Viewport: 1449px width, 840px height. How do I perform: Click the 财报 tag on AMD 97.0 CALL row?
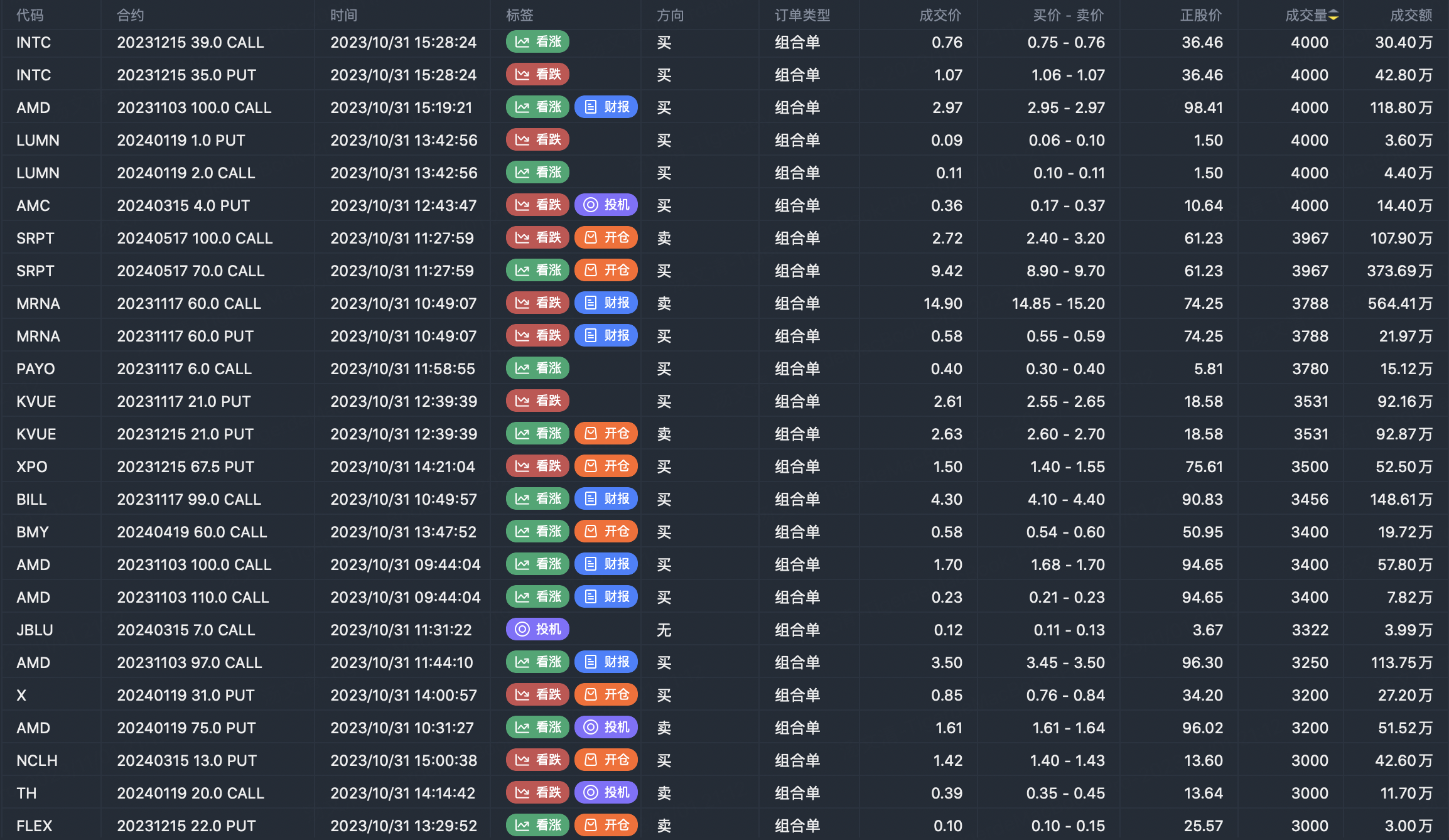click(606, 662)
